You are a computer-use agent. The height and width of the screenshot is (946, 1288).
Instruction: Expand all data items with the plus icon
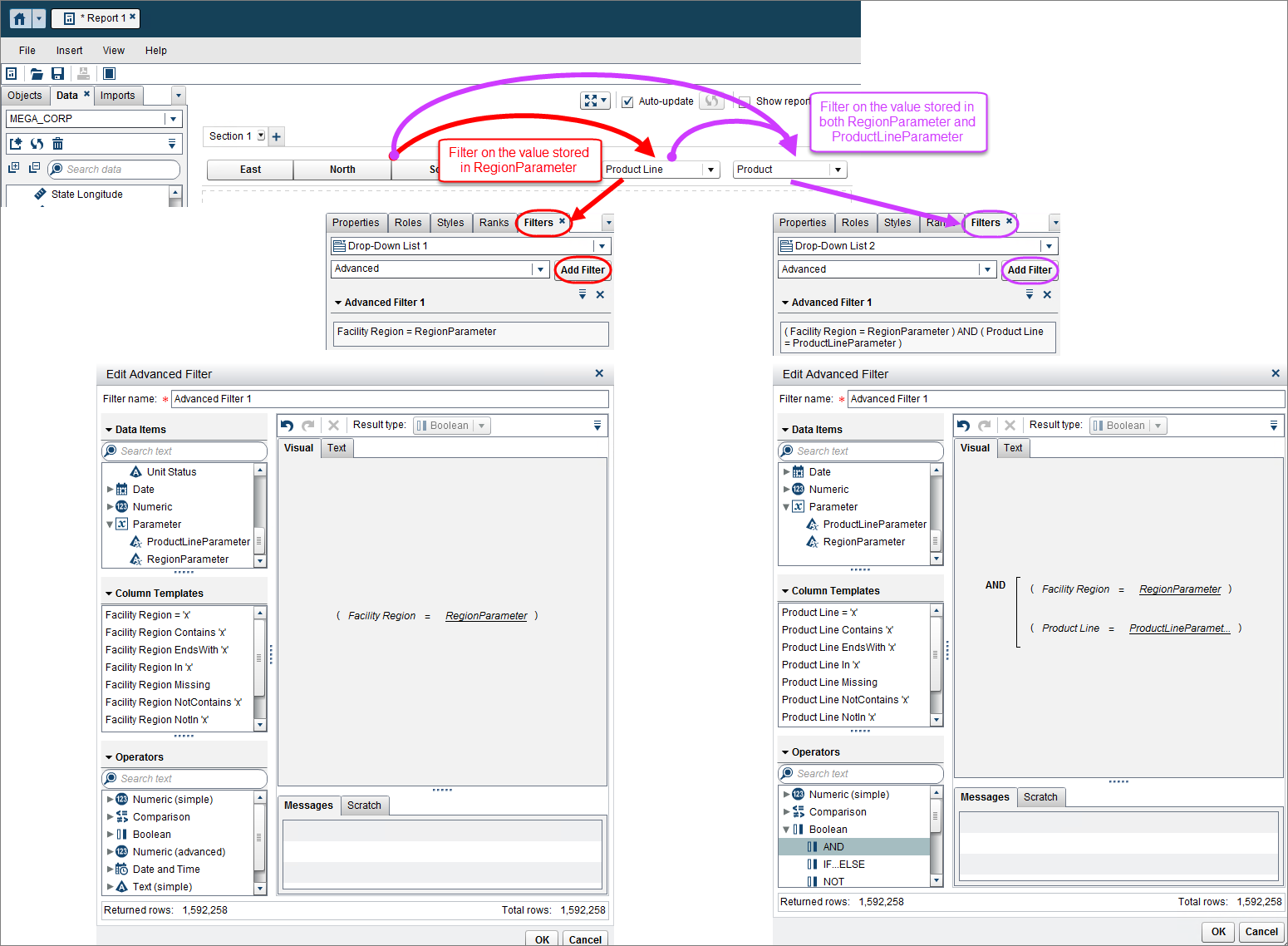(x=13, y=167)
